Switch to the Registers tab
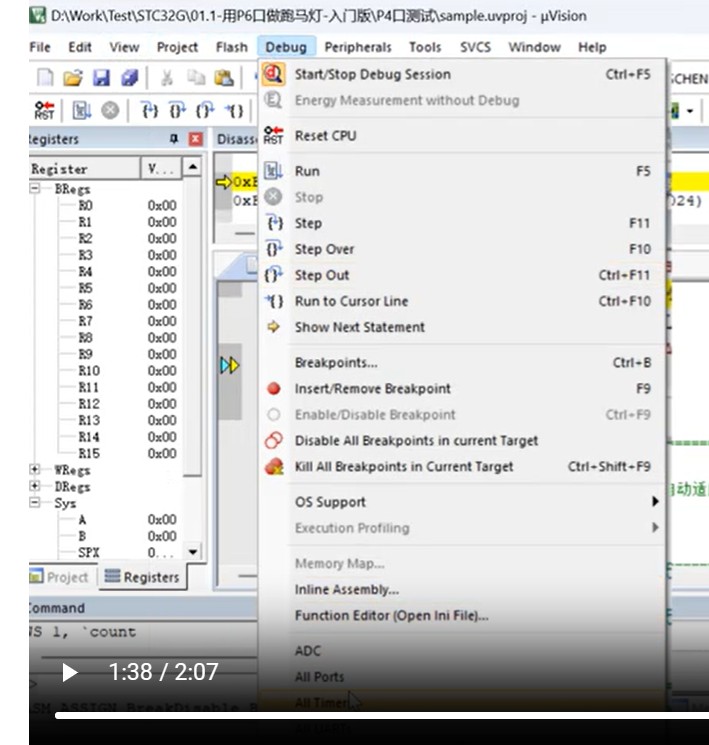Screen dimensions: 709x745 pos(142,577)
